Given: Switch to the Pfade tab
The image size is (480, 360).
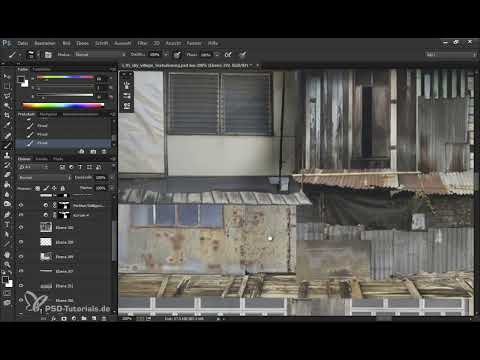Looking at the screenshot, I should coord(58,159).
